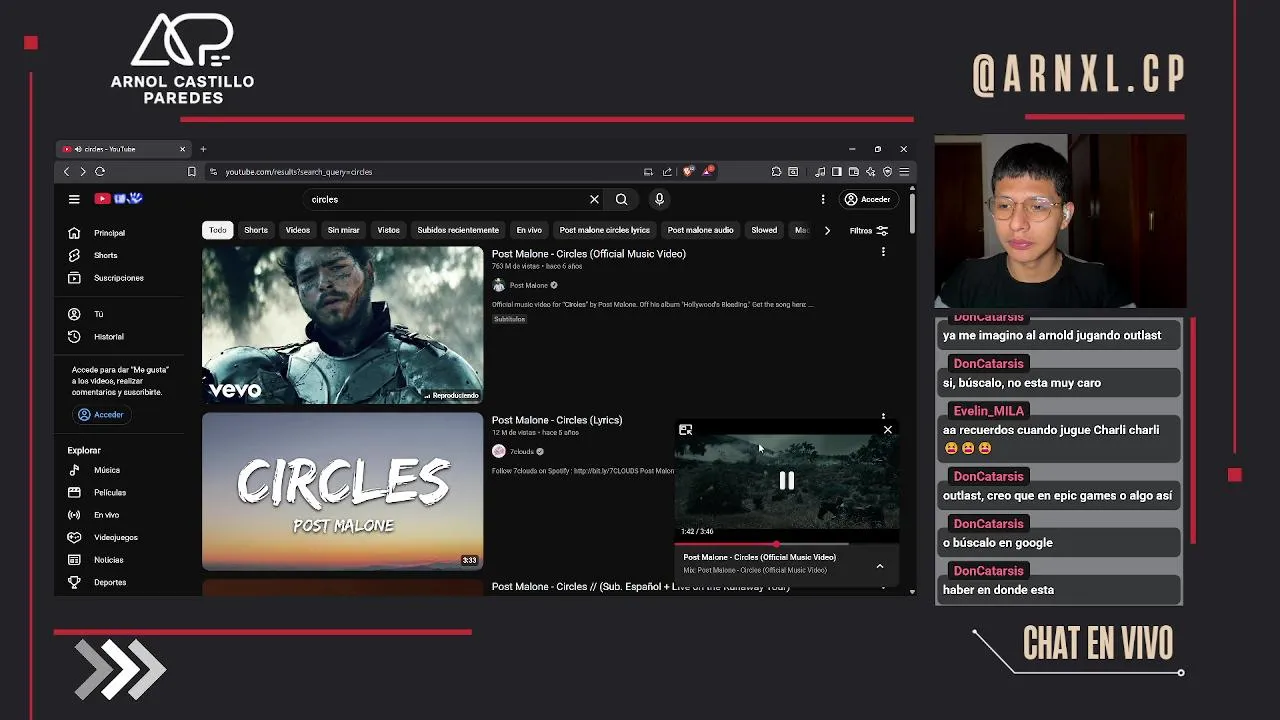Expand the miniplayer to watch page icon
Viewport: 1280px width, 720px height.
click(x=685, y=430)
